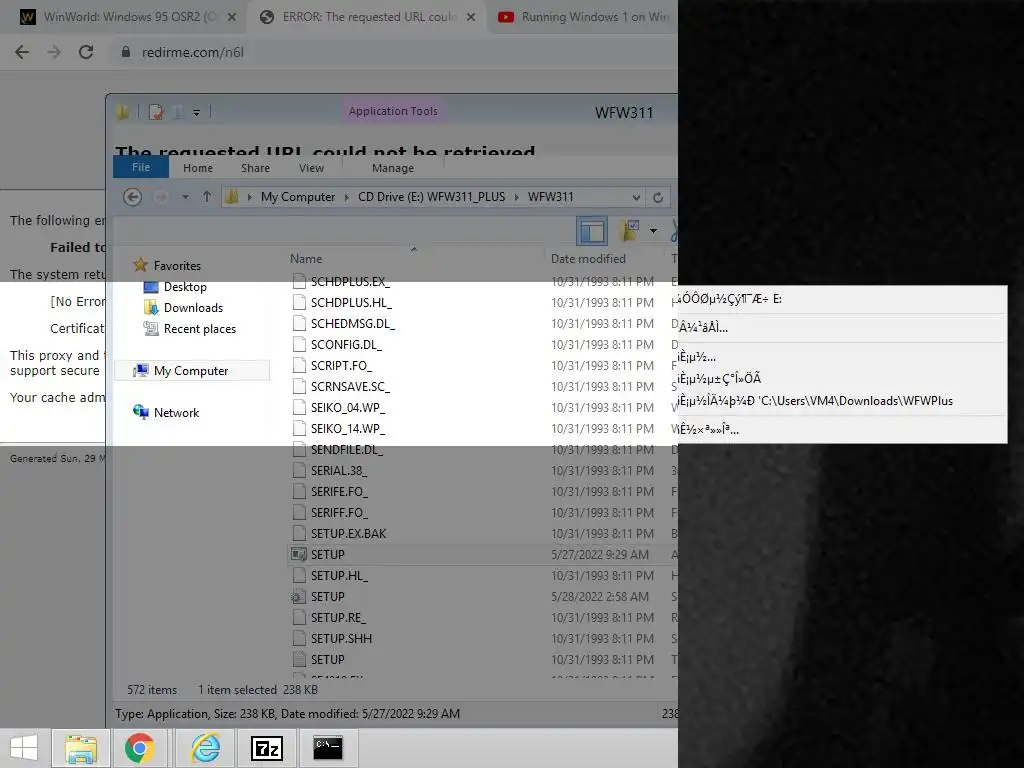Open the View ribbon tab
Viewport: 1024px width, 768px height.
312,168
